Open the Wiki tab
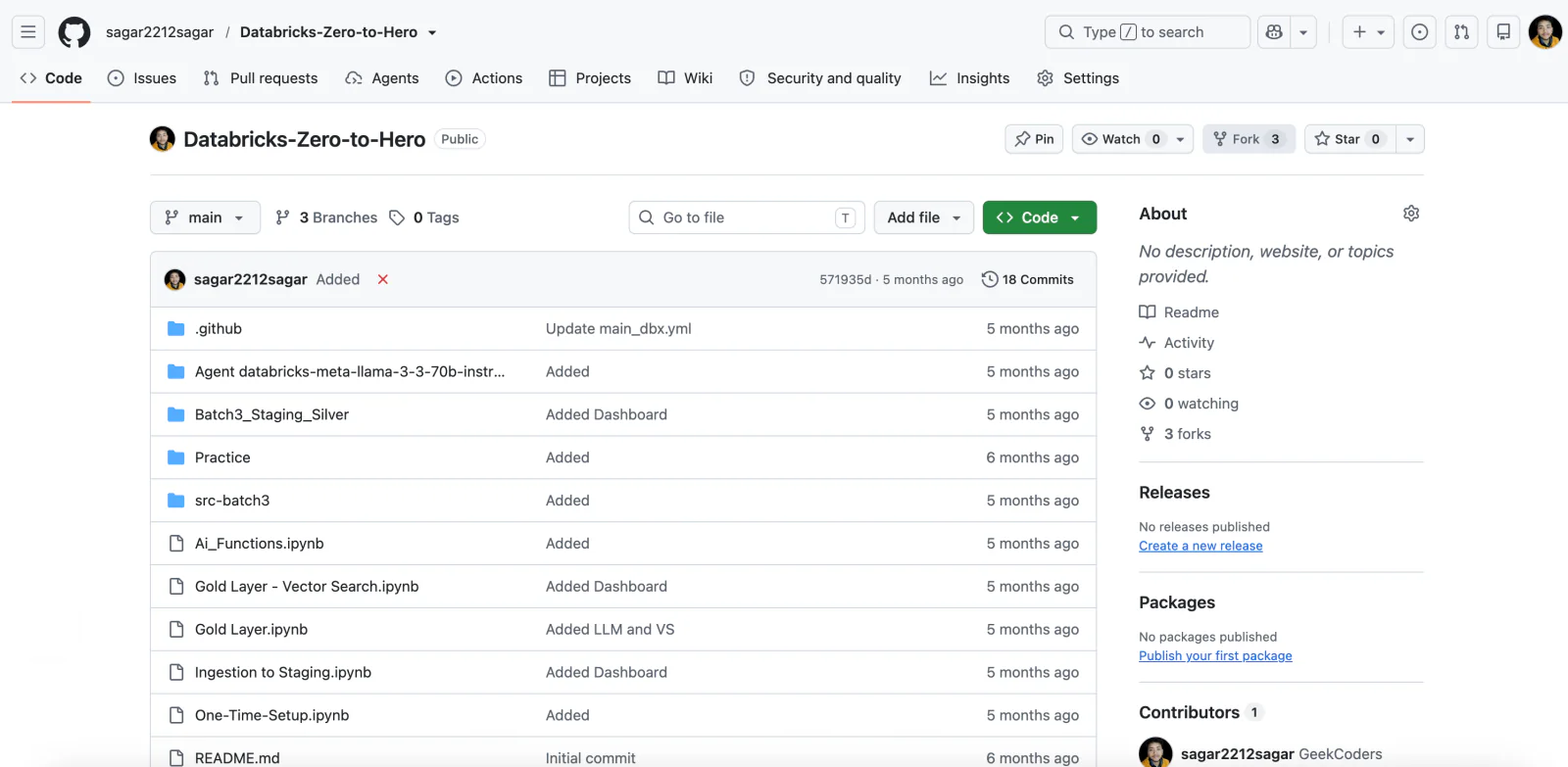Viewport: 1568px width, 767px height. 685,78
